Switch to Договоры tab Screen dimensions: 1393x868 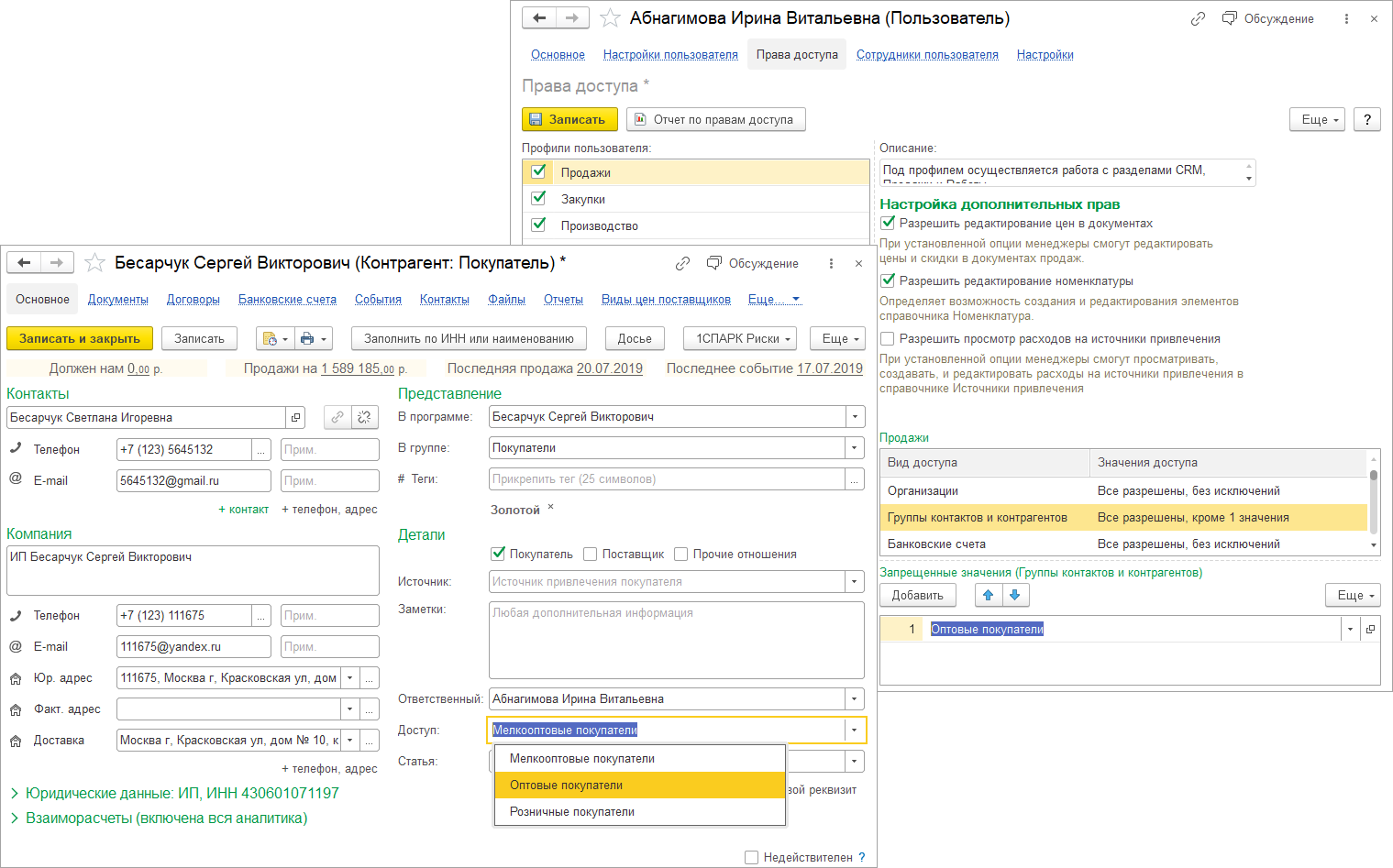point(193,299)
